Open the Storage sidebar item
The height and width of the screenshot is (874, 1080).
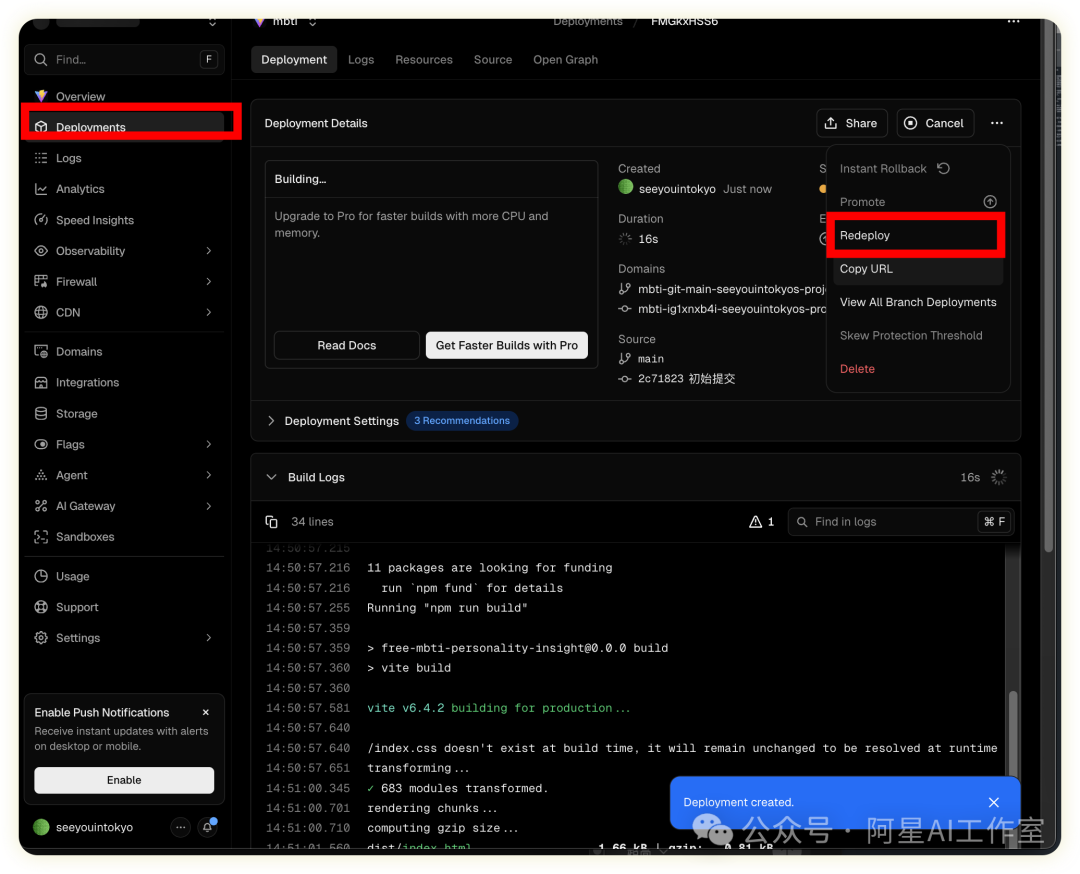(76, 413)
